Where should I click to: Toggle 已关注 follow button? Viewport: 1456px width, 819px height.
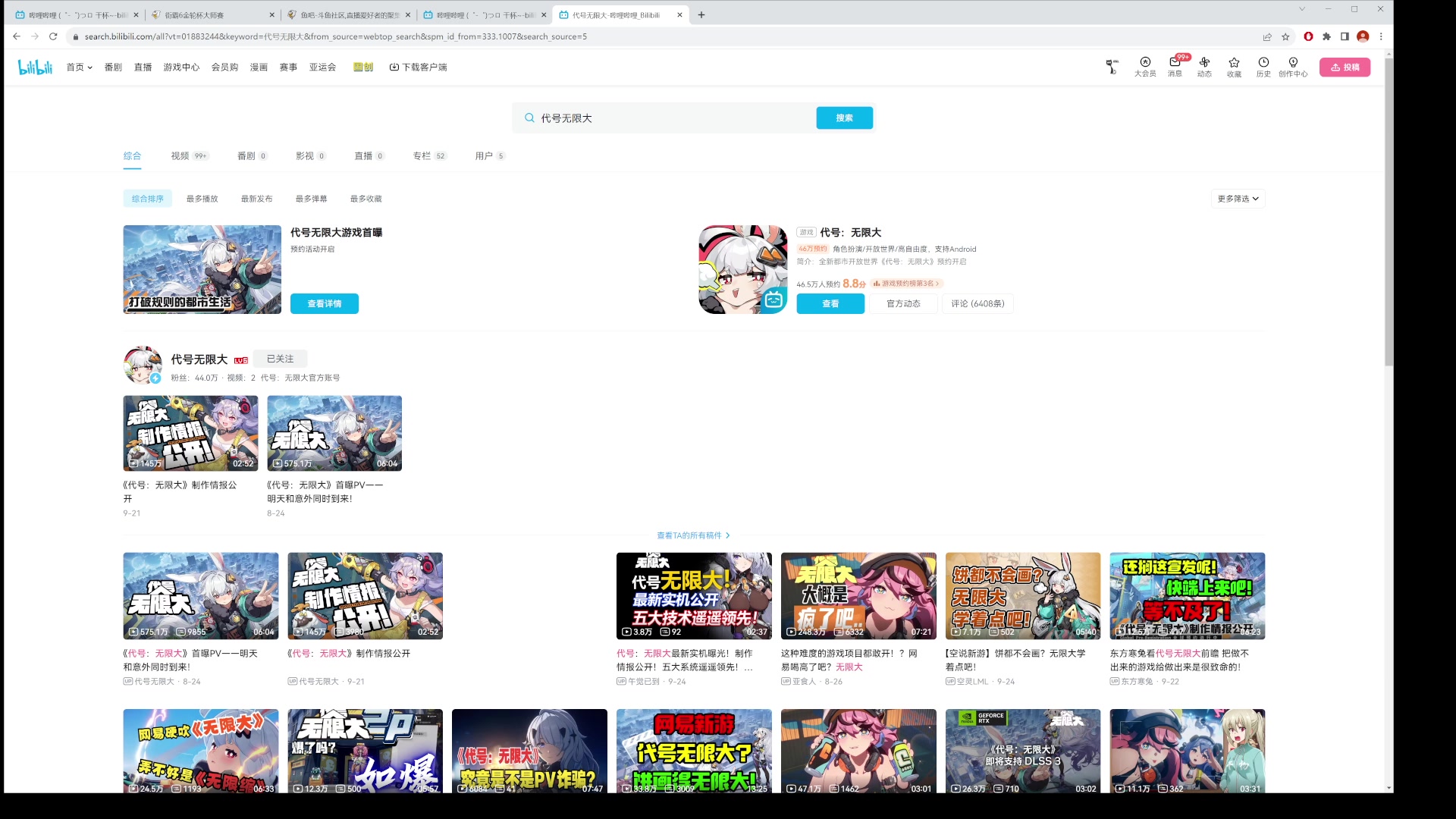click(281, 359)
